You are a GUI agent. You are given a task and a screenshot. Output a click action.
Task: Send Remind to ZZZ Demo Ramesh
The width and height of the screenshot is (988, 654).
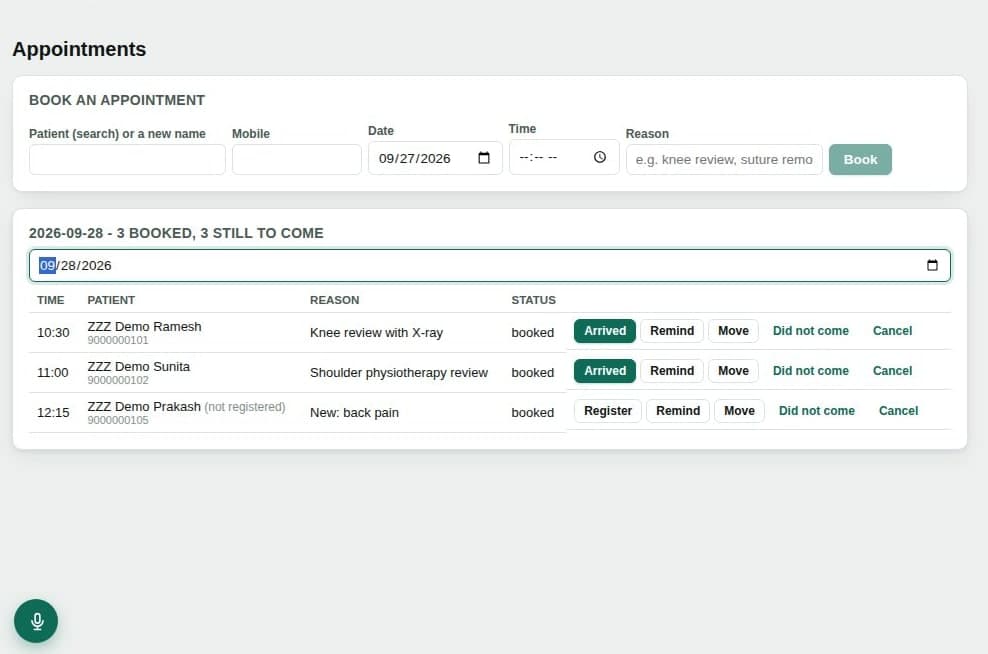point(672,331)
